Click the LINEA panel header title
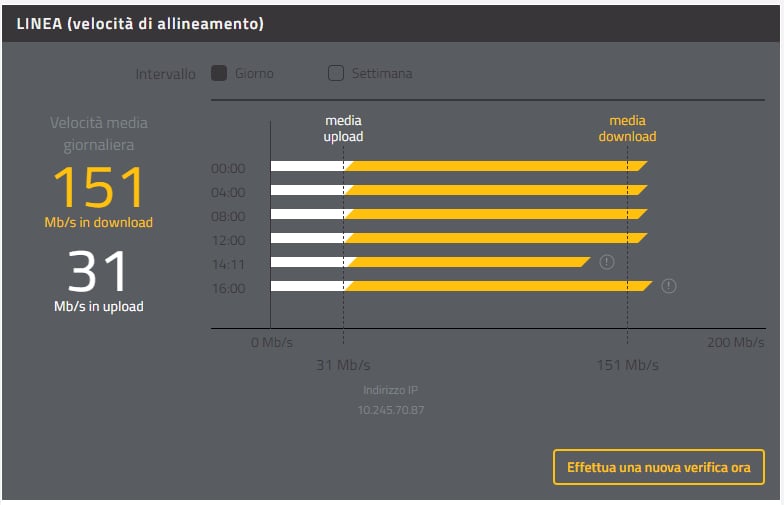Viewport: 784px width, 505px height. (140, 23)
